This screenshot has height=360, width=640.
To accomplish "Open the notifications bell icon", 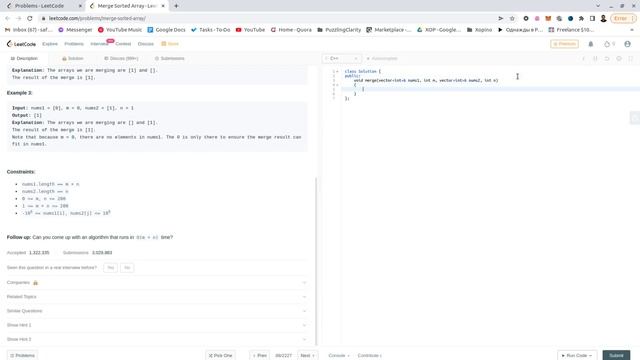I will (x=591, y=44).
